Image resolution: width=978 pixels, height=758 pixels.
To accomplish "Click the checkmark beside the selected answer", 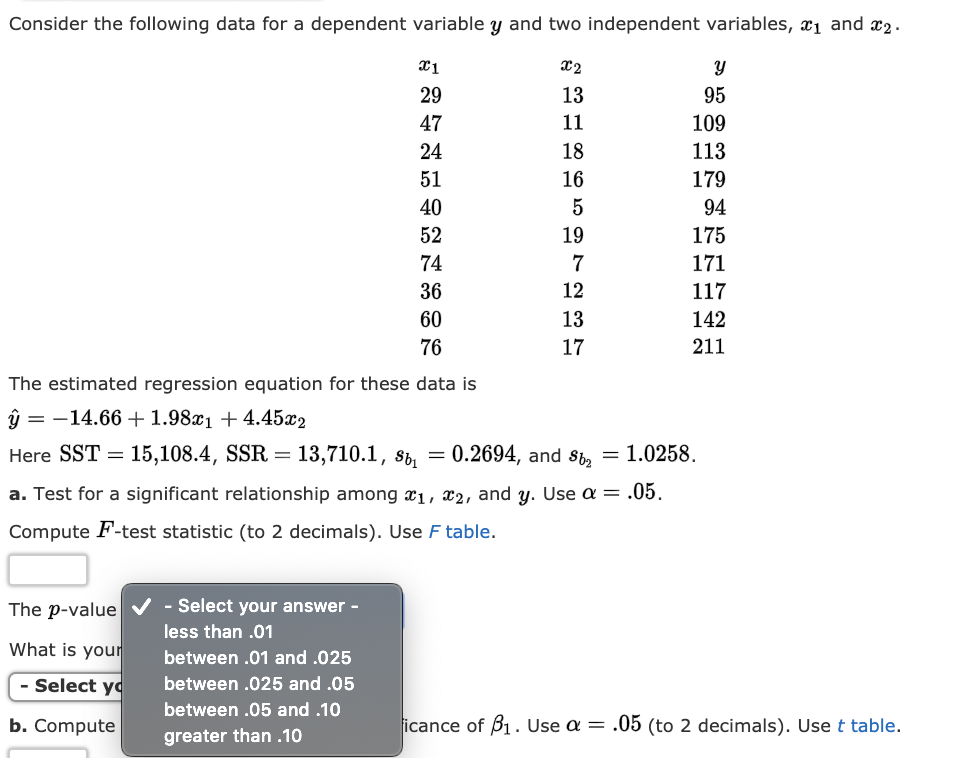I will coord(140,605).
